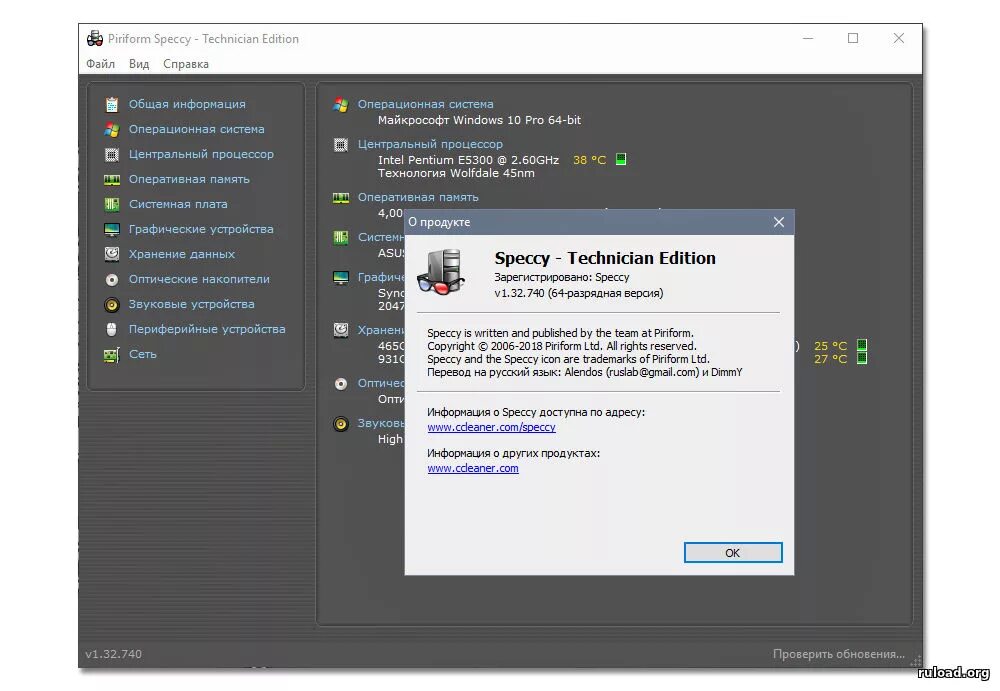The image size is (1000, 691).
Task: Click the disc icon beside sidebar Оптические накопители
Action: (112, 279)
